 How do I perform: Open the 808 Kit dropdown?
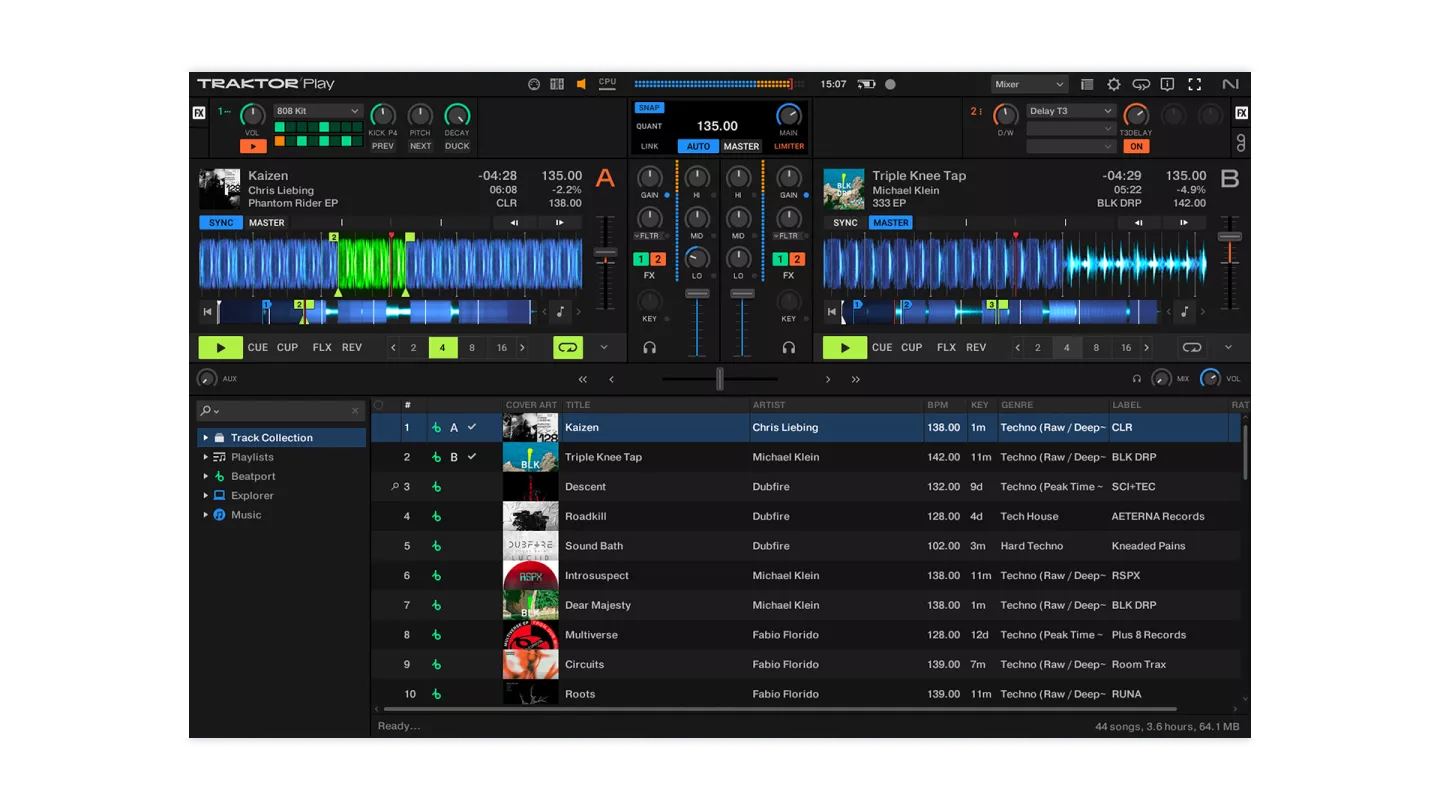tap(318, 111)
